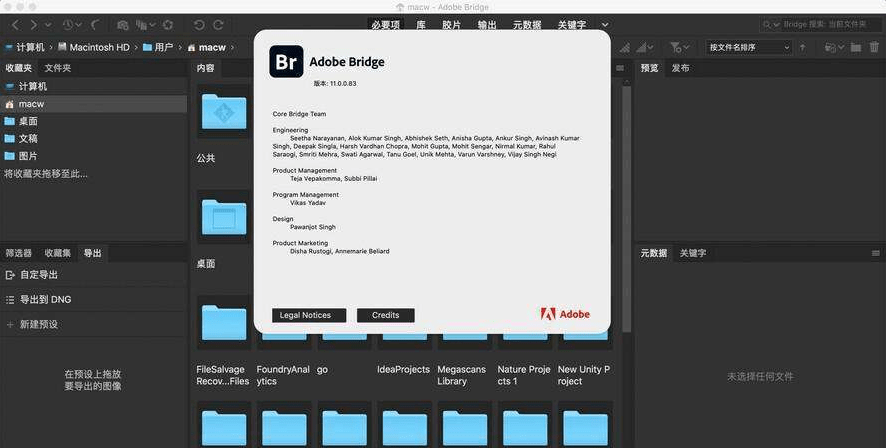This screenshot has height=448, width=886.
Task: Select the 桌面 folder thumbnail
Action: [x=223, y=217]
